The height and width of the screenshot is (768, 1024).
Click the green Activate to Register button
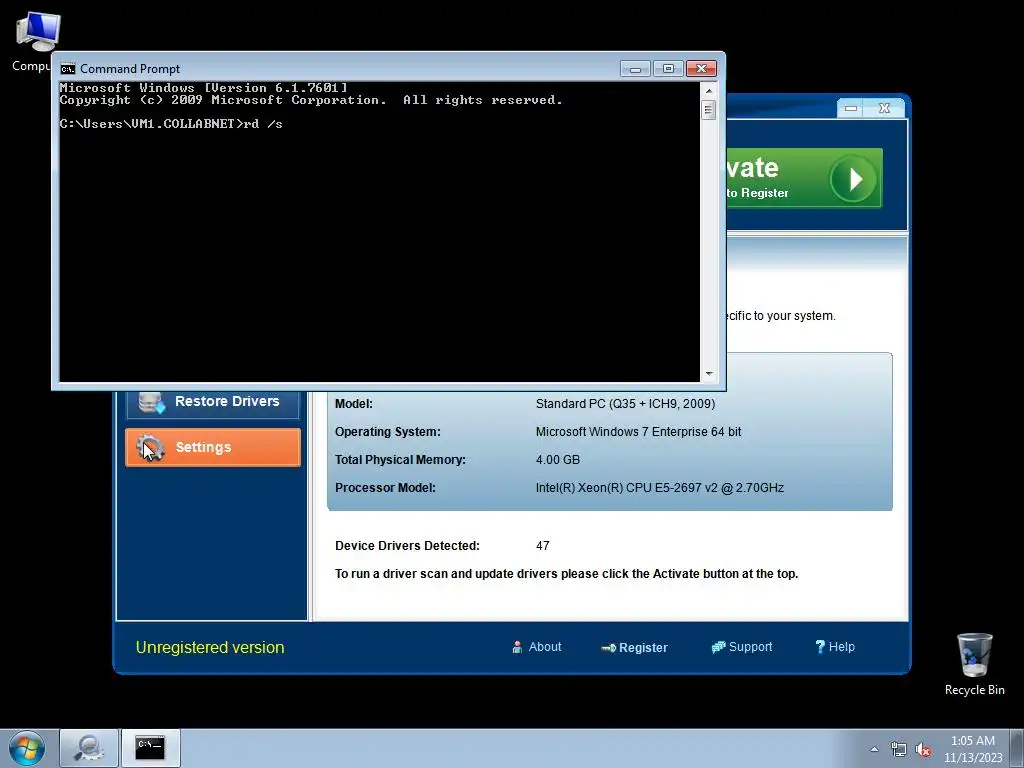(804, 178)
